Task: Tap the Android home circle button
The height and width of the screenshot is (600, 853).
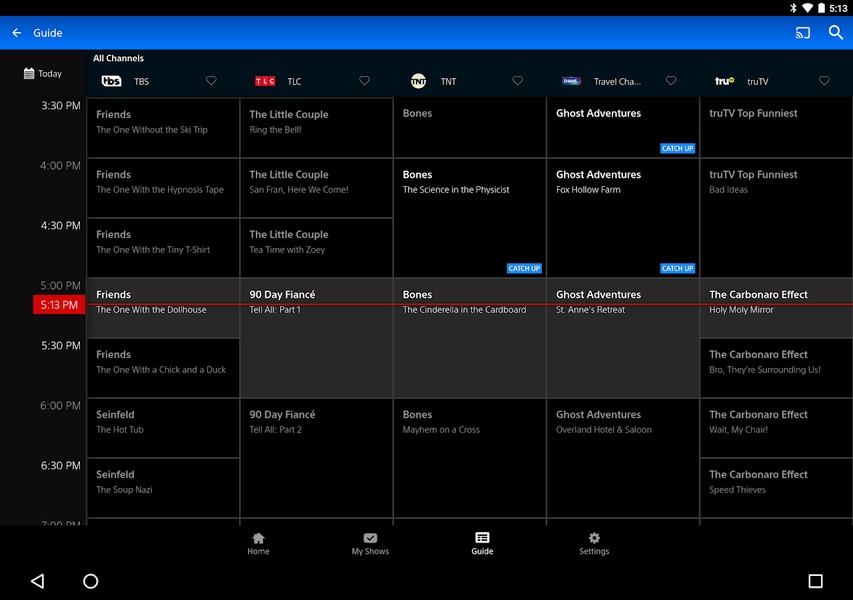Action: (x=90, y=581)
